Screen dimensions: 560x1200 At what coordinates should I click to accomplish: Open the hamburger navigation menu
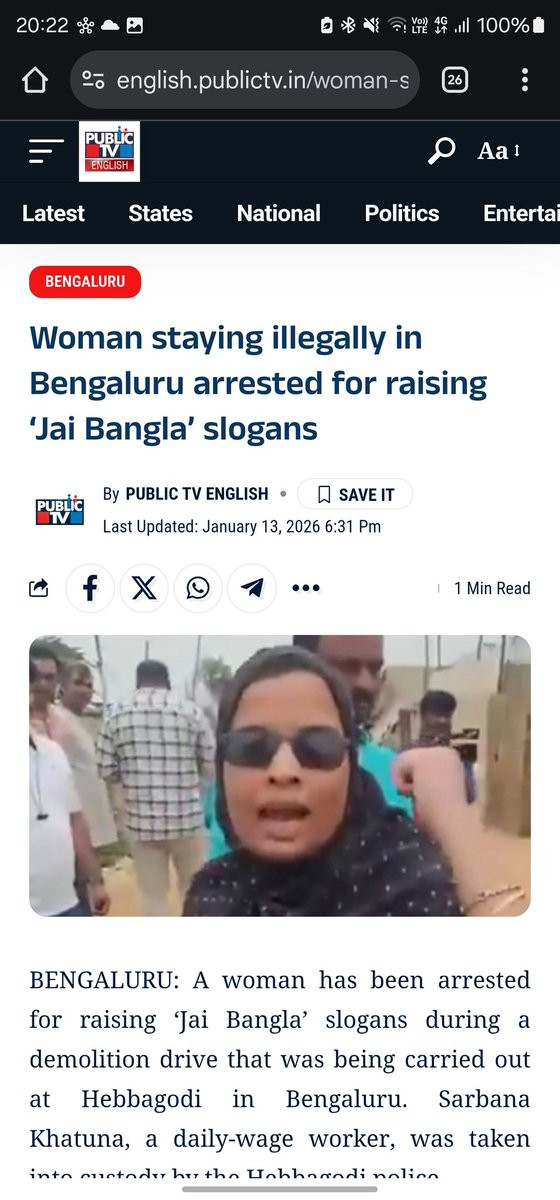[x=46, y=152]
